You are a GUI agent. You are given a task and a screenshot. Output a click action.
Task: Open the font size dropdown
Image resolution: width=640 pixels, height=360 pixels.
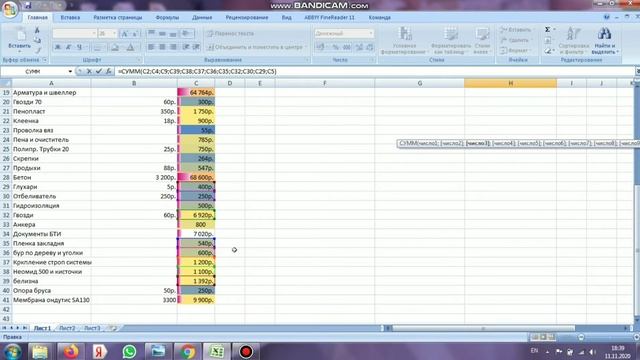114,33
